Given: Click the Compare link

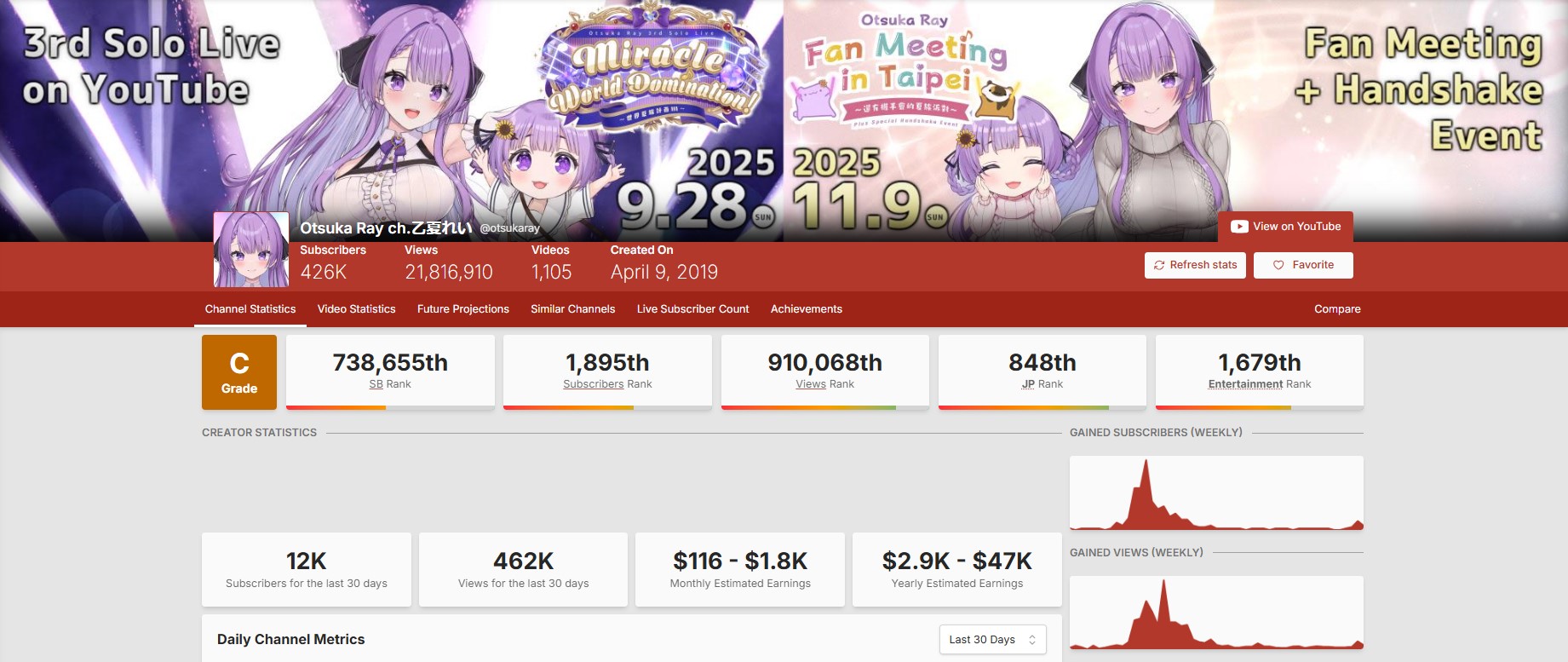Looking at the screenshot, I should [1337, 309].
